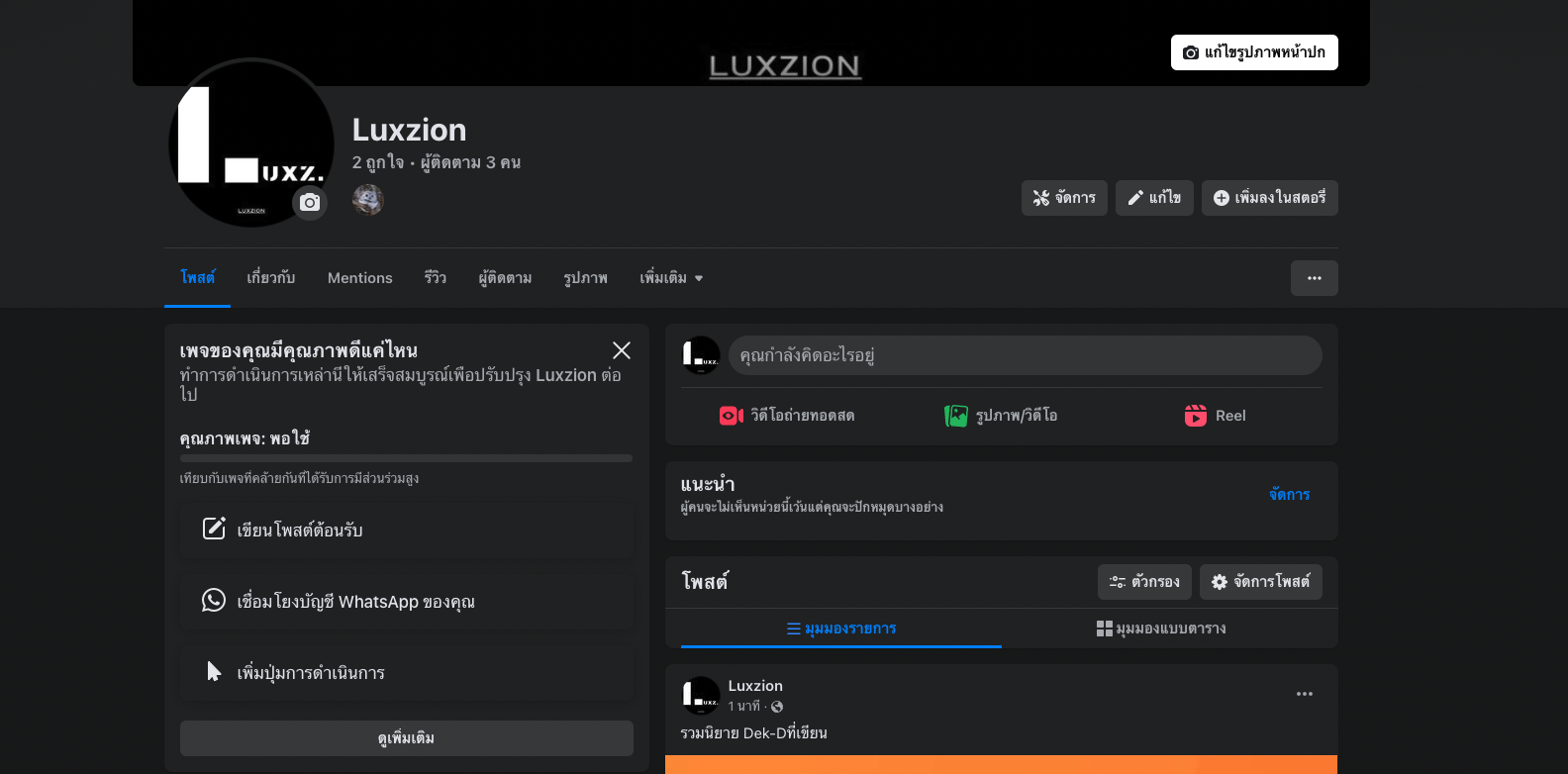The image size is (1568, 774).
Task: Click the Reel button label
Action: click(x=1230, y=416)
